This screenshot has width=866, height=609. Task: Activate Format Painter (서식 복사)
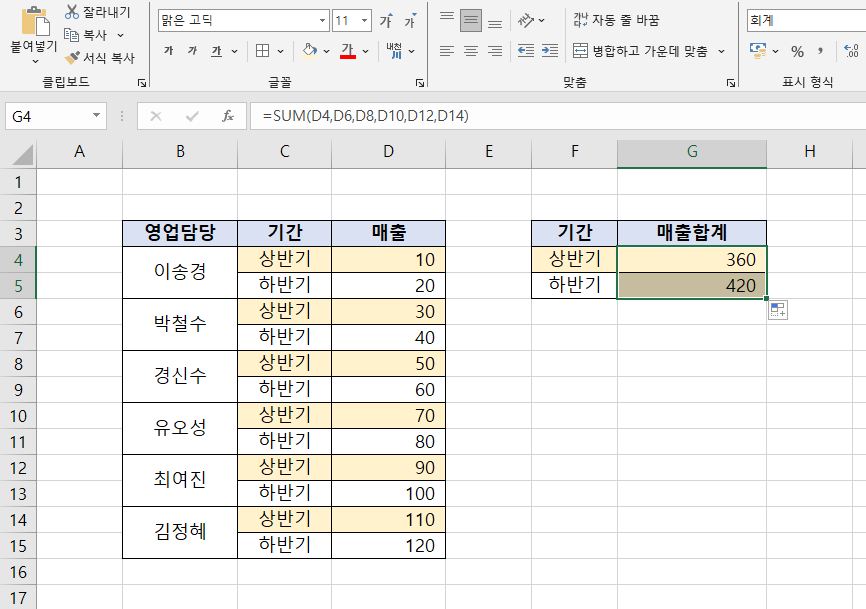click(x=99, y=57)
